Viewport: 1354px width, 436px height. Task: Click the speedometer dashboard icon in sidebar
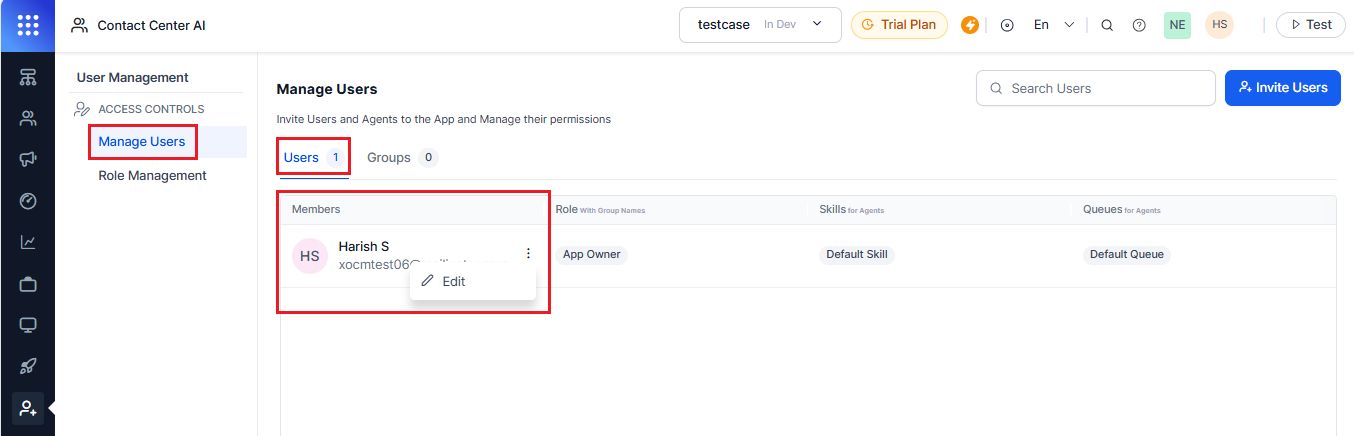pyautogui.click(x=28, y=201)
